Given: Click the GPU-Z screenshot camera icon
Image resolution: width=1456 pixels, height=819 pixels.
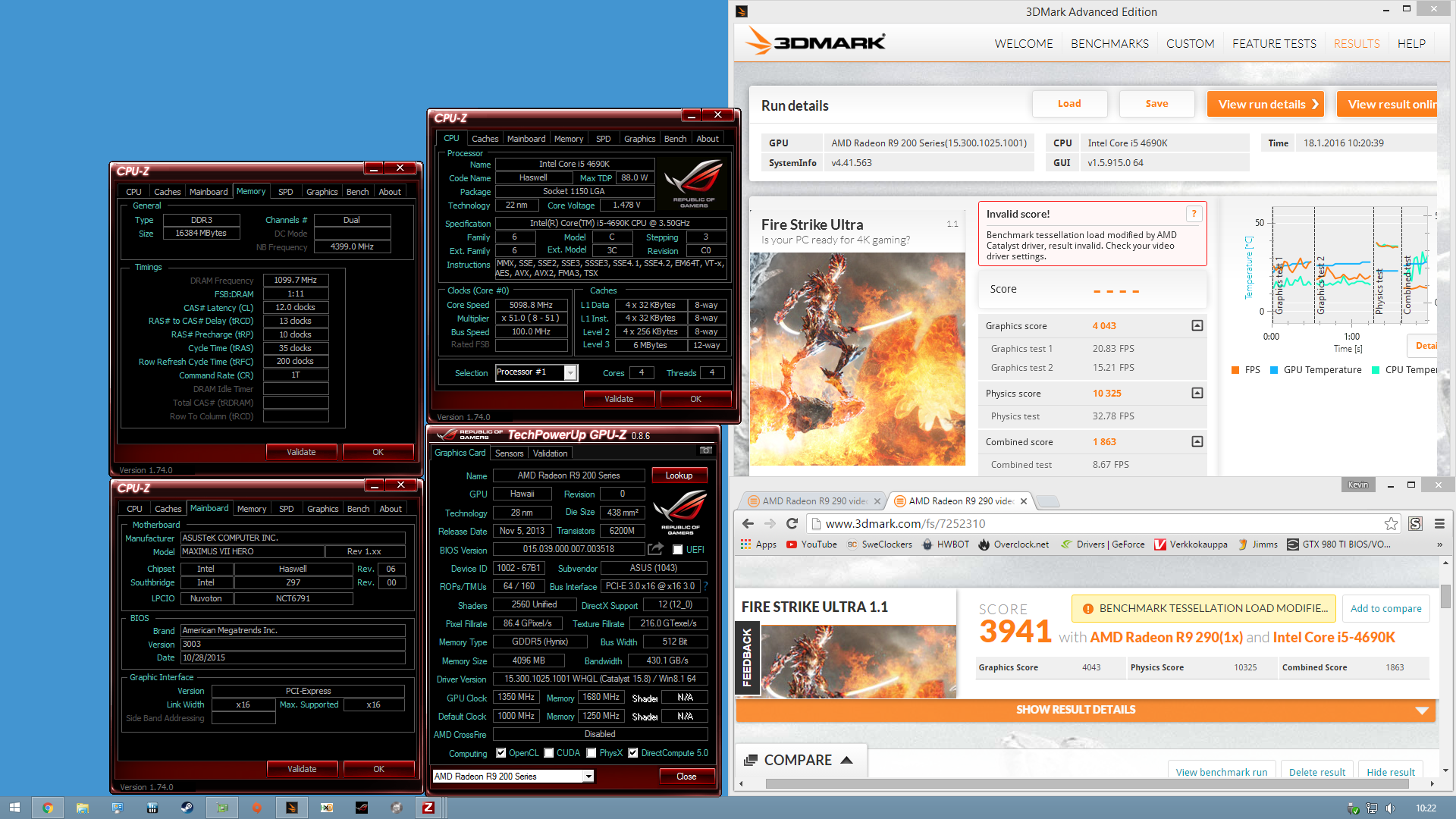Looking at the screenshot, I should coord(705,450).
